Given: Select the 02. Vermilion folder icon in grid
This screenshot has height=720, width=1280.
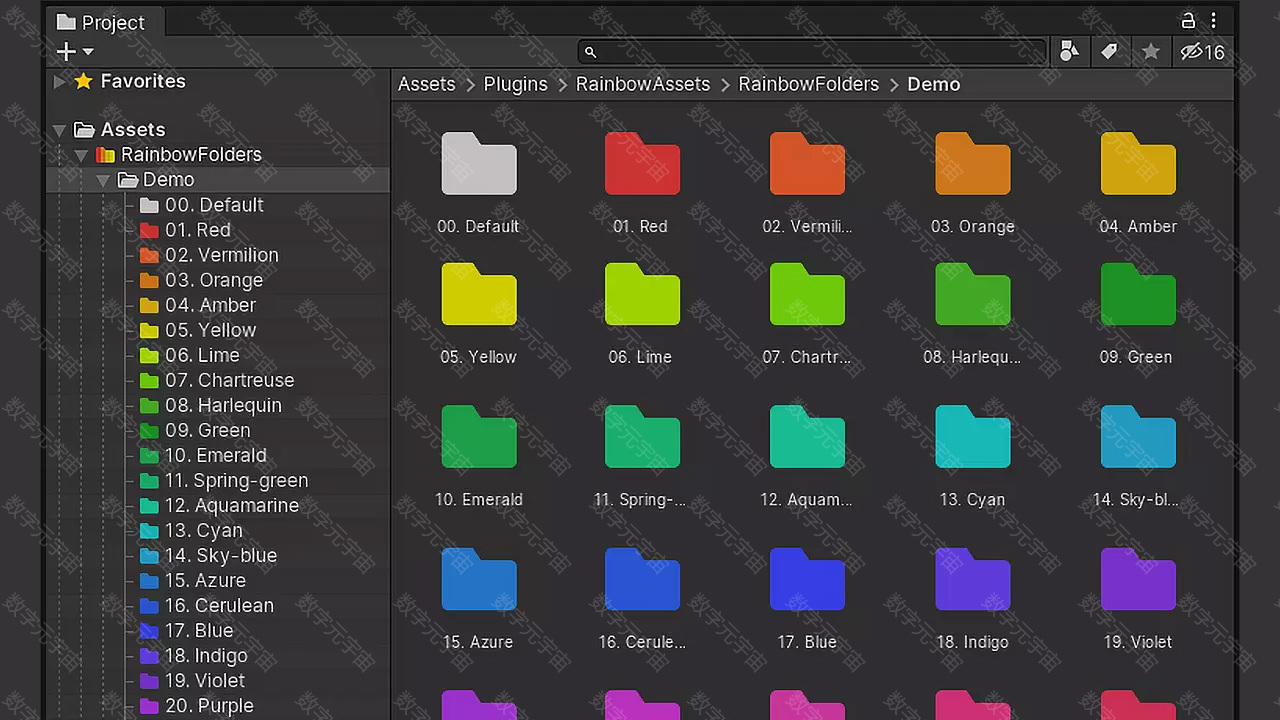Looking at the screenshot, I should click(x=807, y=164).
